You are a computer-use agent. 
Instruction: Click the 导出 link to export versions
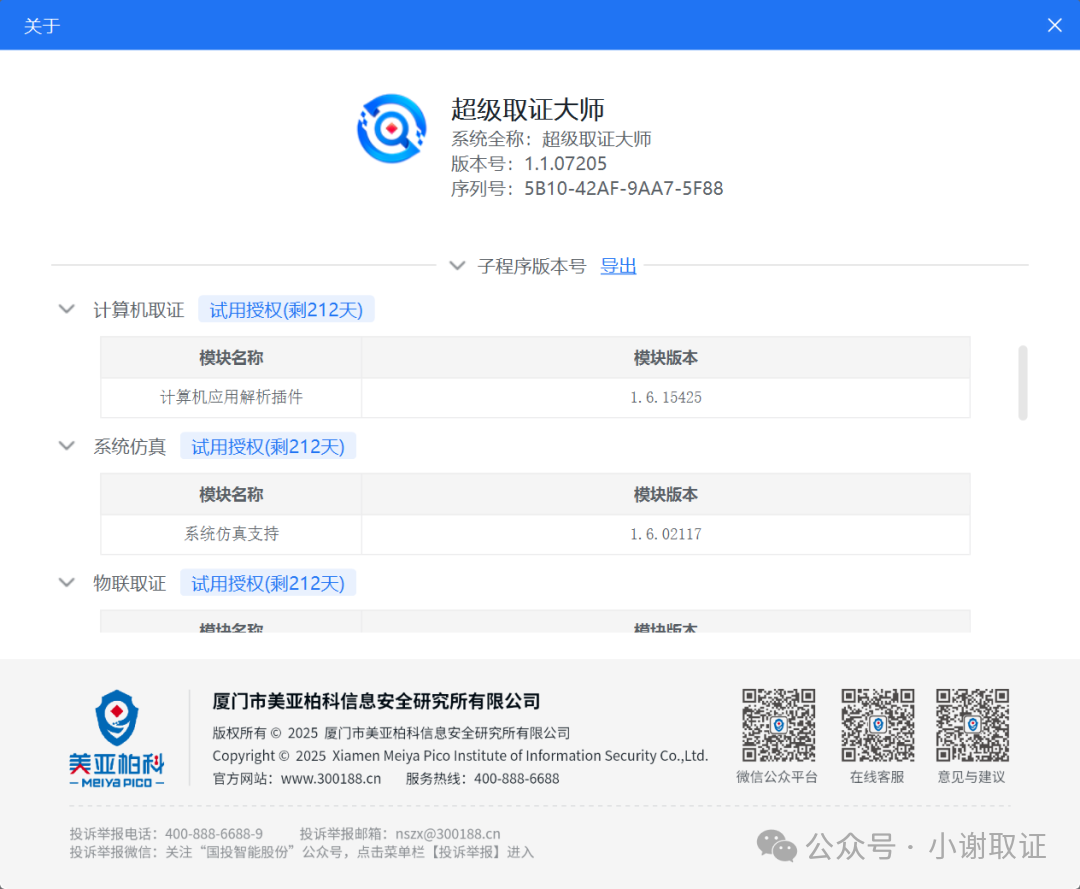pyautogui.click(x=618, y=266)
